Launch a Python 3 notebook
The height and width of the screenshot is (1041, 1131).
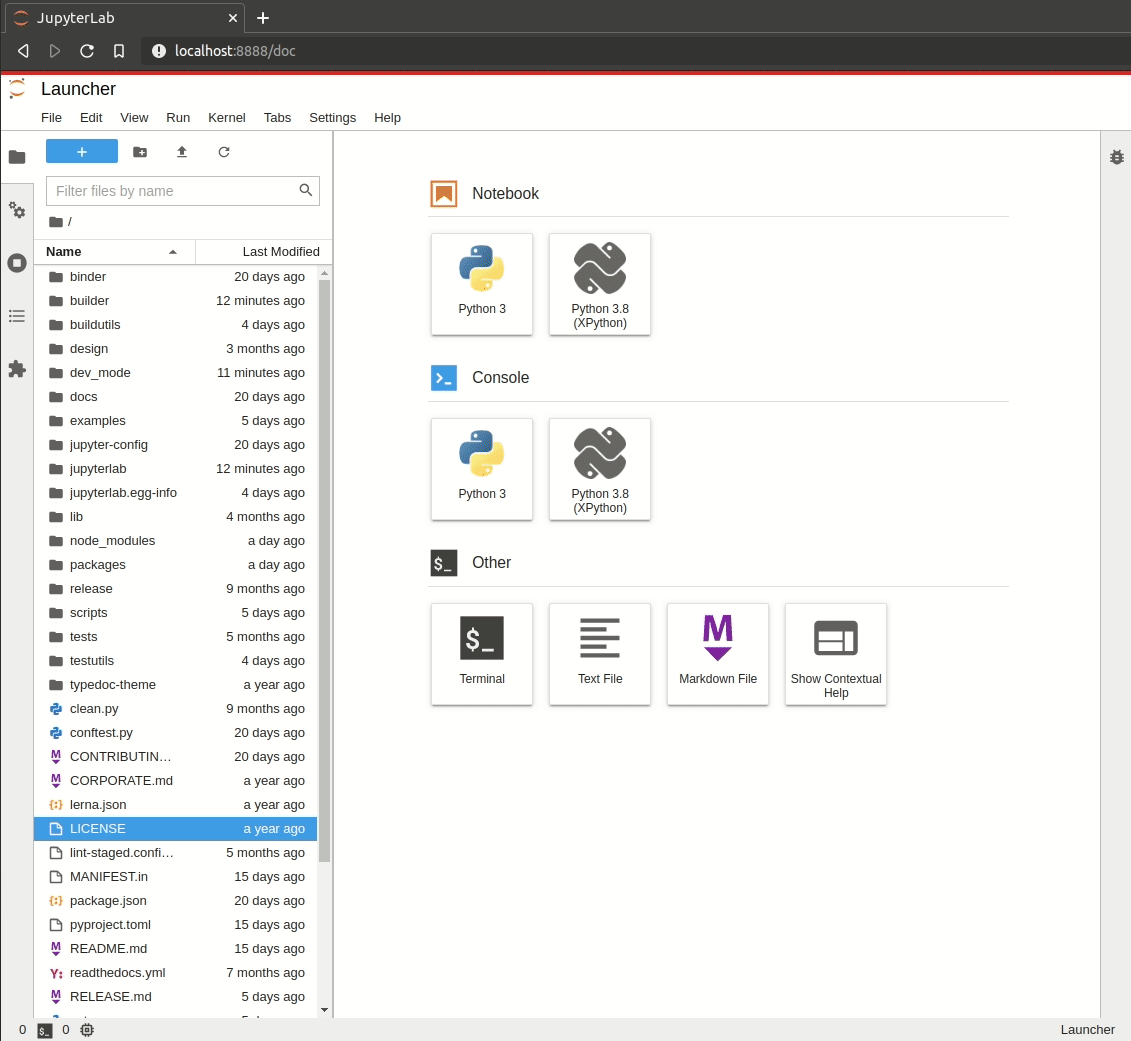pyautogui.click(x=482, y=284)
